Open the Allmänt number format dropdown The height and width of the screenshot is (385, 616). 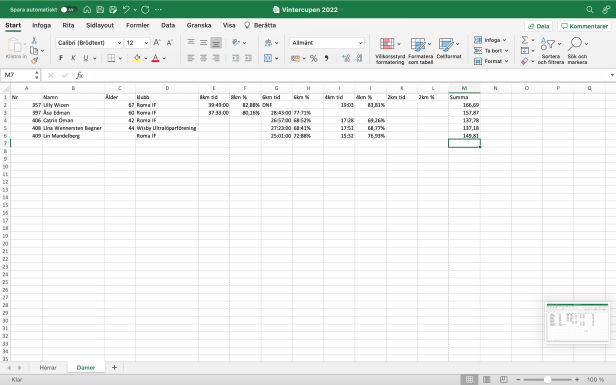click(x=327, y=43)
